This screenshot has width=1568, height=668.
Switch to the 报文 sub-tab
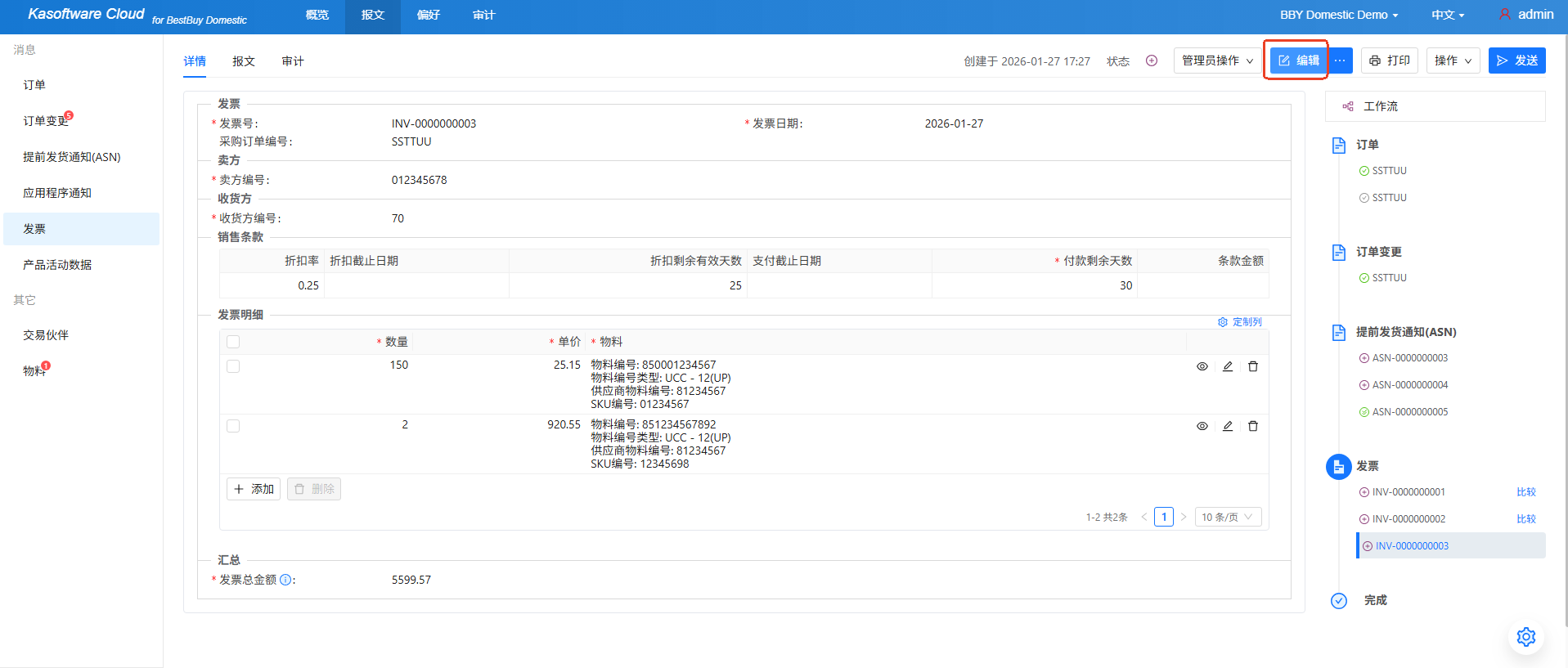pyautogui.click(x=244, y=61)
